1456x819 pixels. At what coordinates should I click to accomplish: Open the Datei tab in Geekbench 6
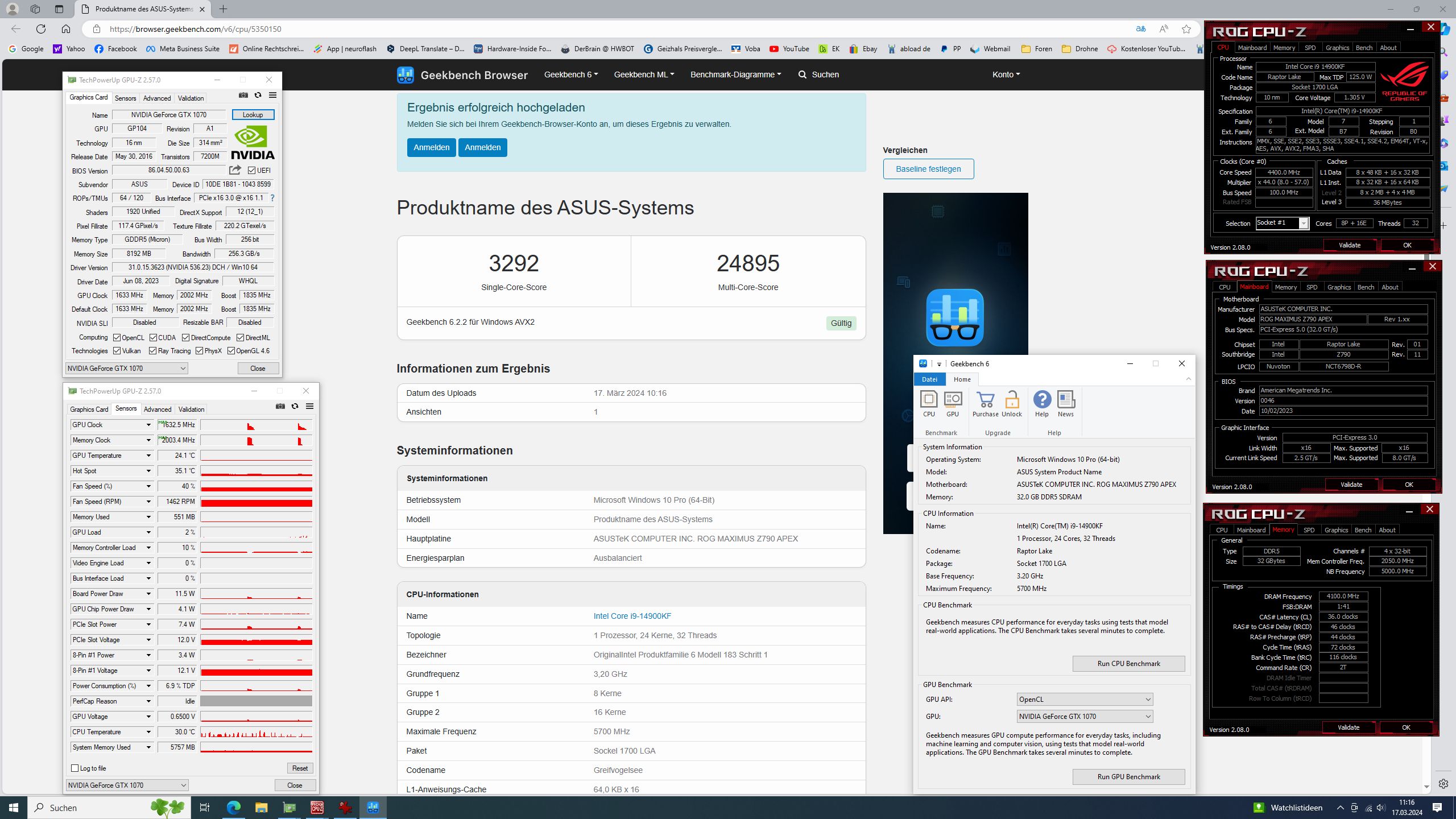(x=929, y=379)
